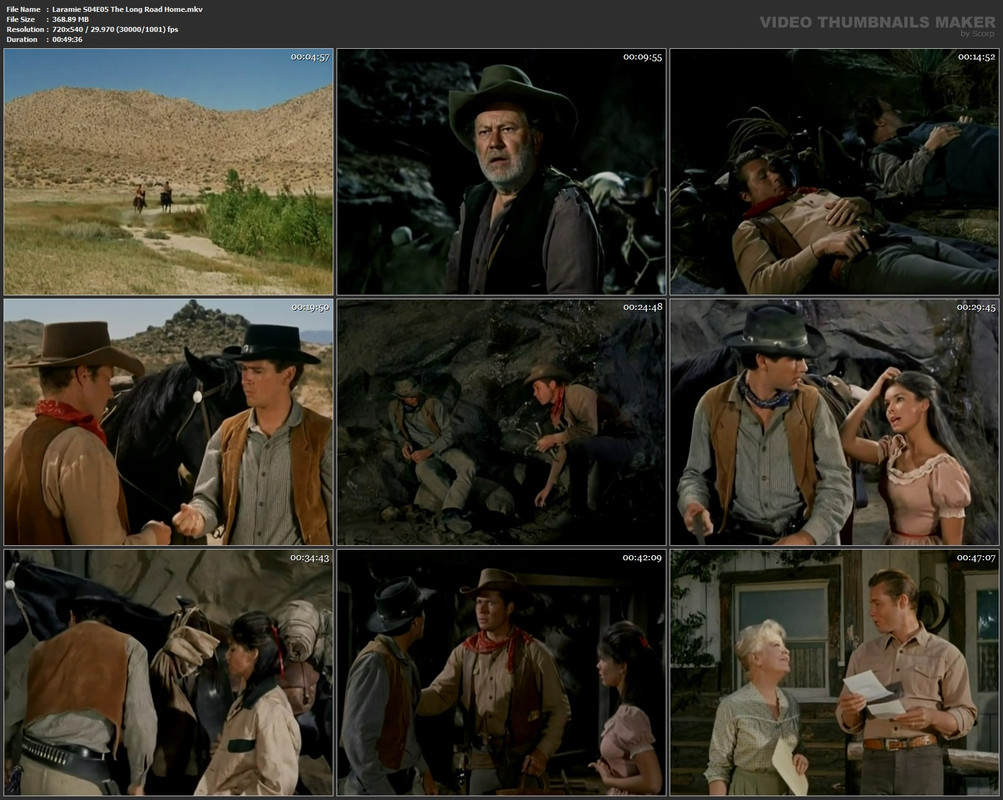
Task: Open the thumbnail at 00:29:45
Action: 834,422
